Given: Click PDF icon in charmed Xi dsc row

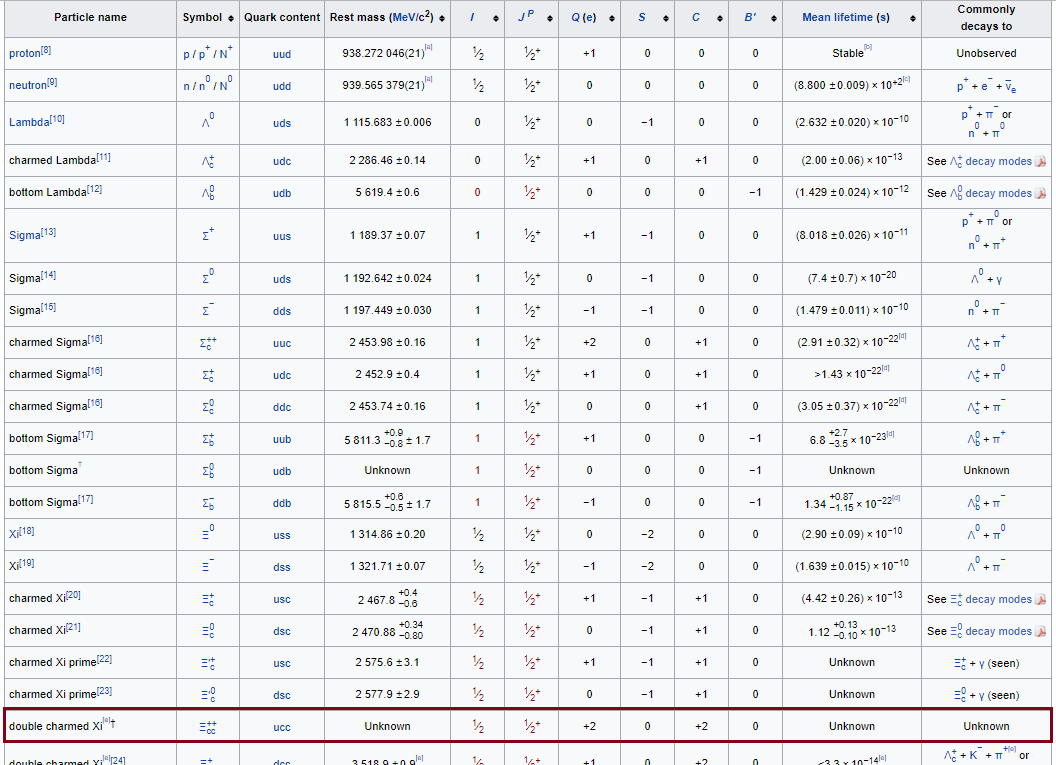Looking at the screenshot, I should click(1040, 631).
